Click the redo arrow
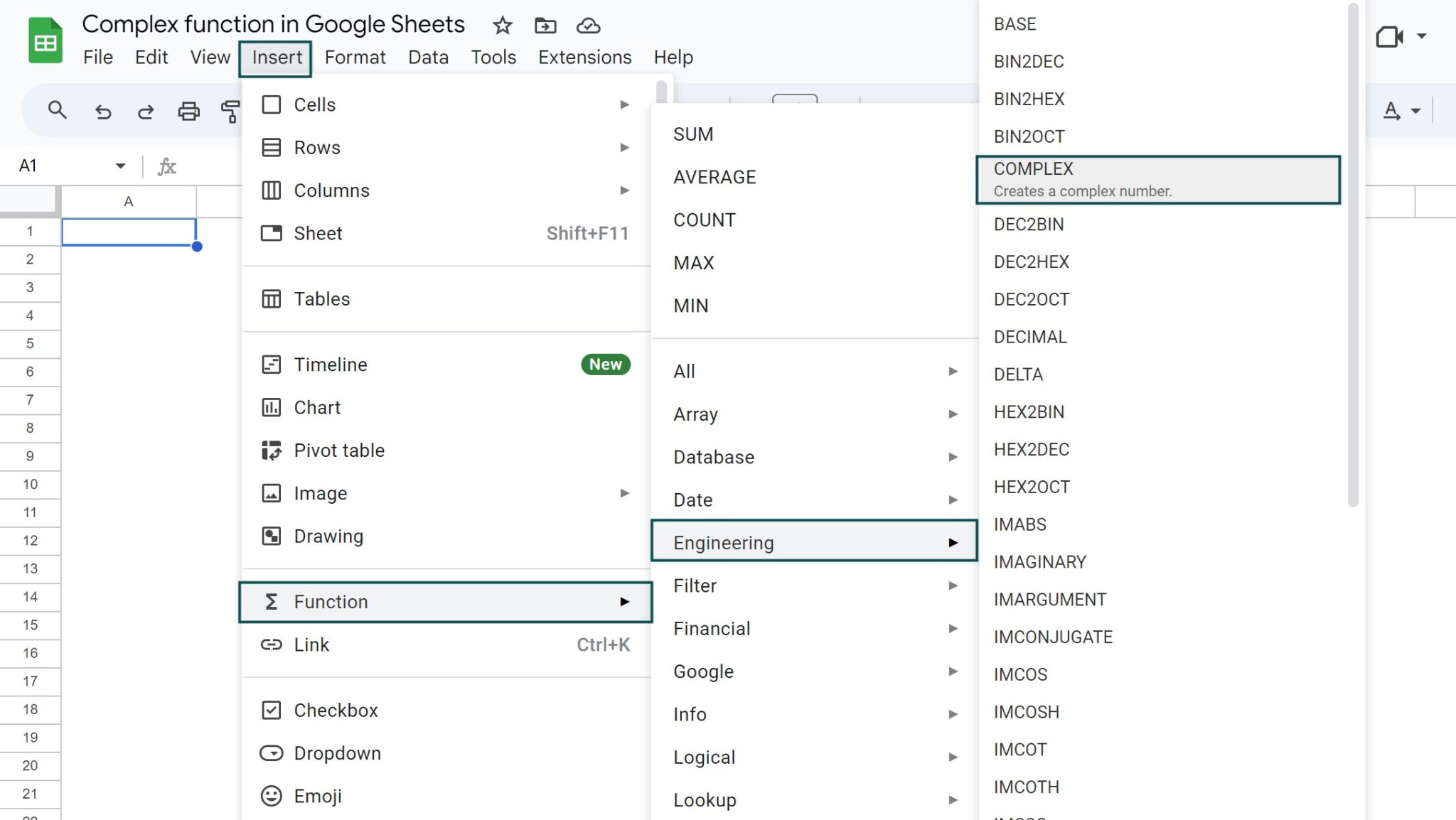Screen dimensions: 1456x820 tap(146, 111)
